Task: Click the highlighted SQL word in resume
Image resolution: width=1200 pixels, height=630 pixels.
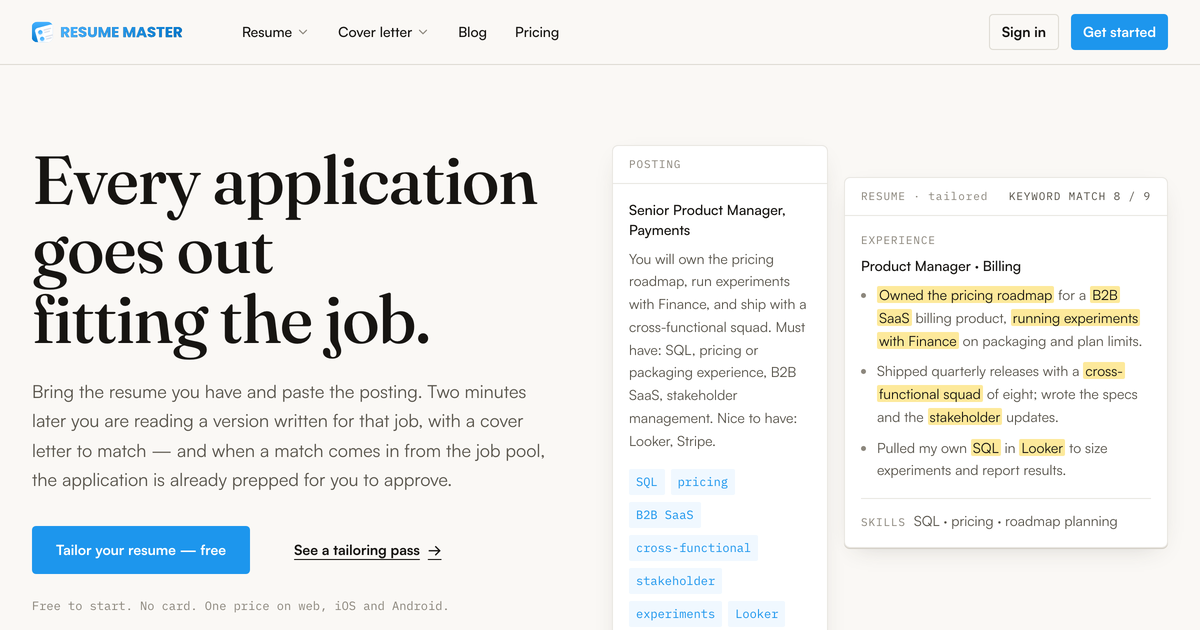Action: [x=986, y=448]
